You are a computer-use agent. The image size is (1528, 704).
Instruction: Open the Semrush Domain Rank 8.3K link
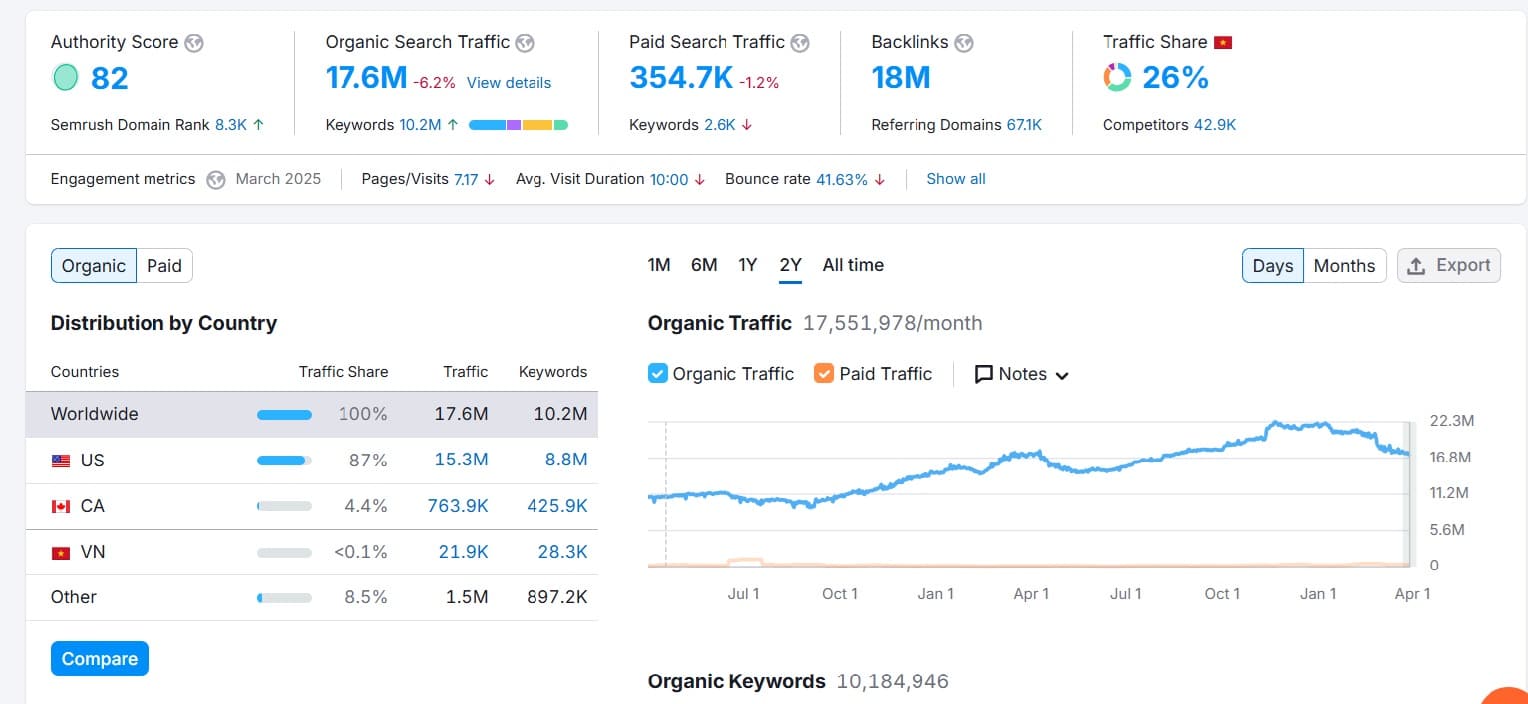(231, 125)
